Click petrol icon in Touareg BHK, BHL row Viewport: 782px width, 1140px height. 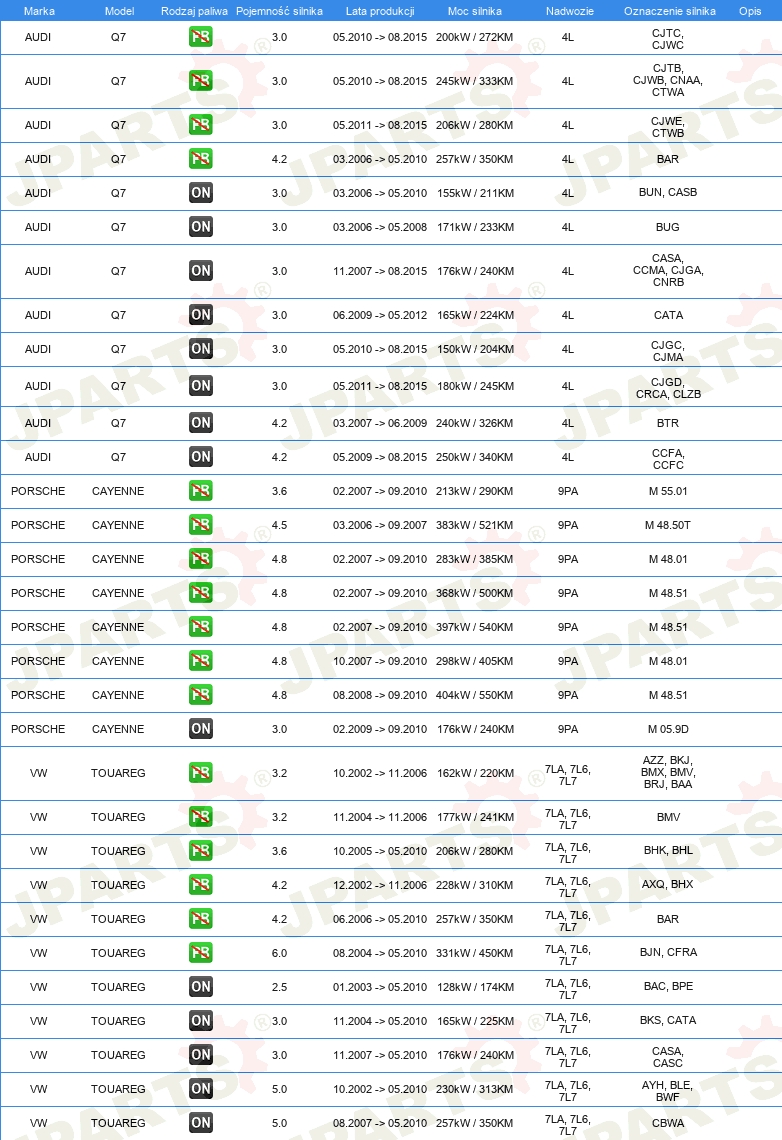pos(201,851)
